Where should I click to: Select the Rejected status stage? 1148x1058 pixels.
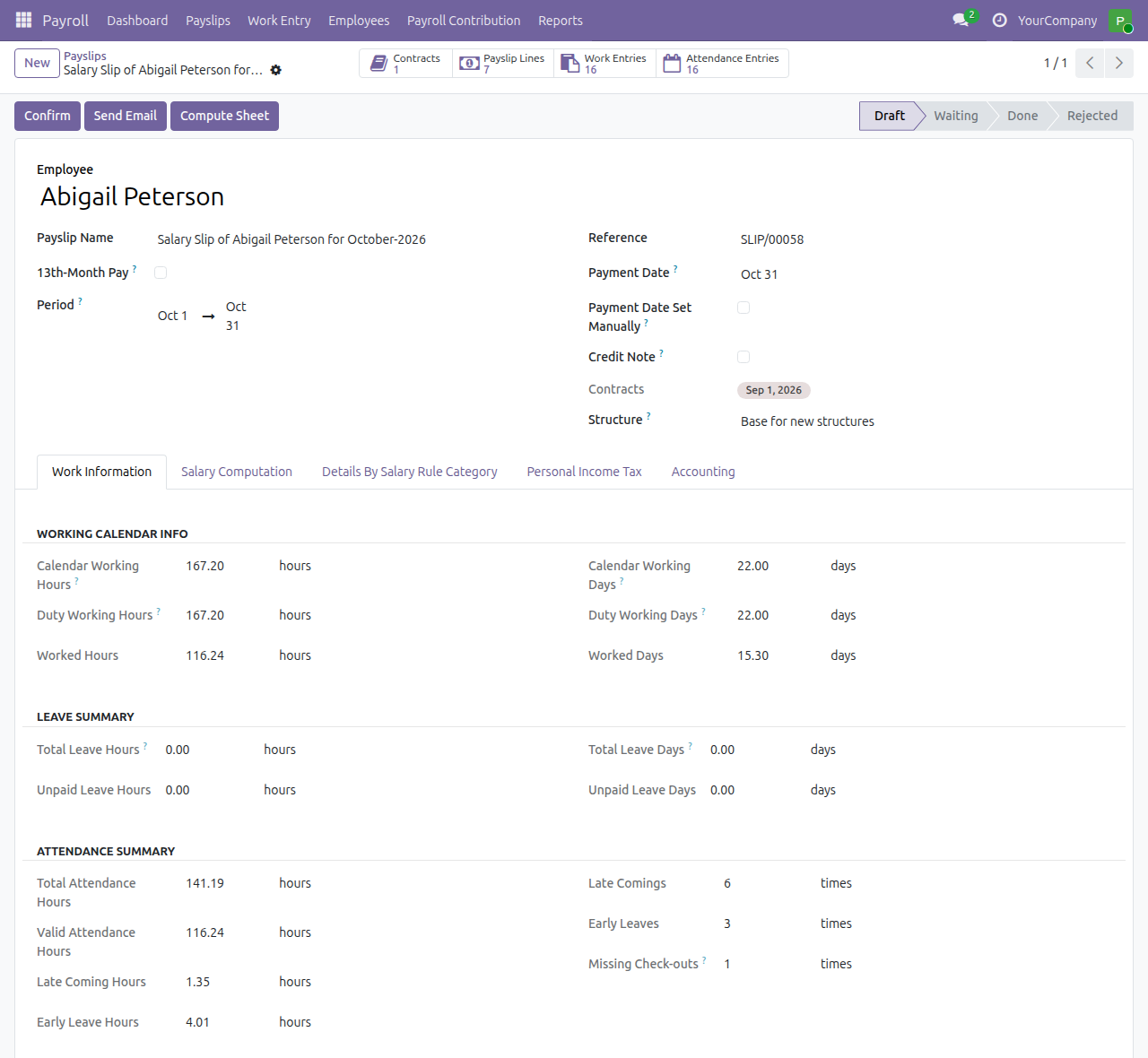(1092, 116)
